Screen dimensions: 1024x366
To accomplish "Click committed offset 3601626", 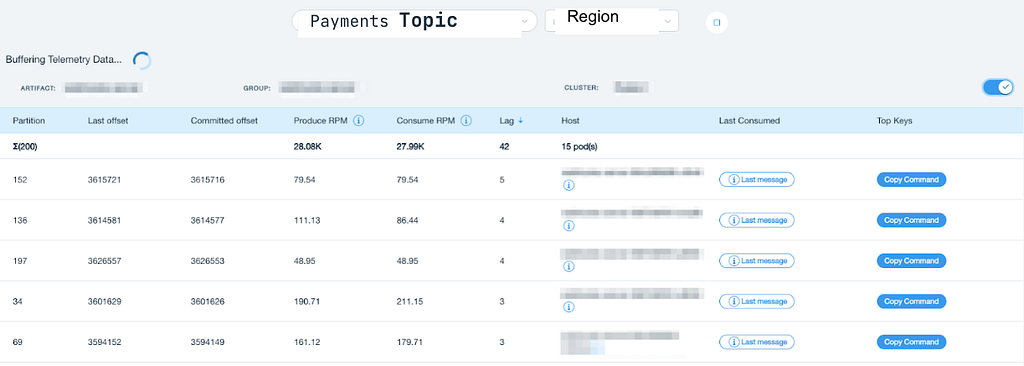I will 208,301.
